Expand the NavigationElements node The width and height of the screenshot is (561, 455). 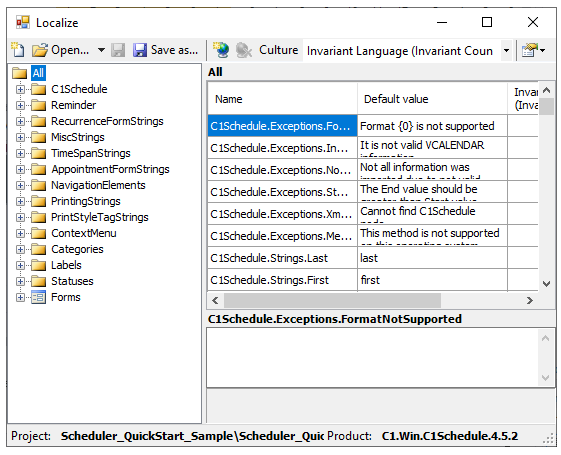tap(20, 185)
